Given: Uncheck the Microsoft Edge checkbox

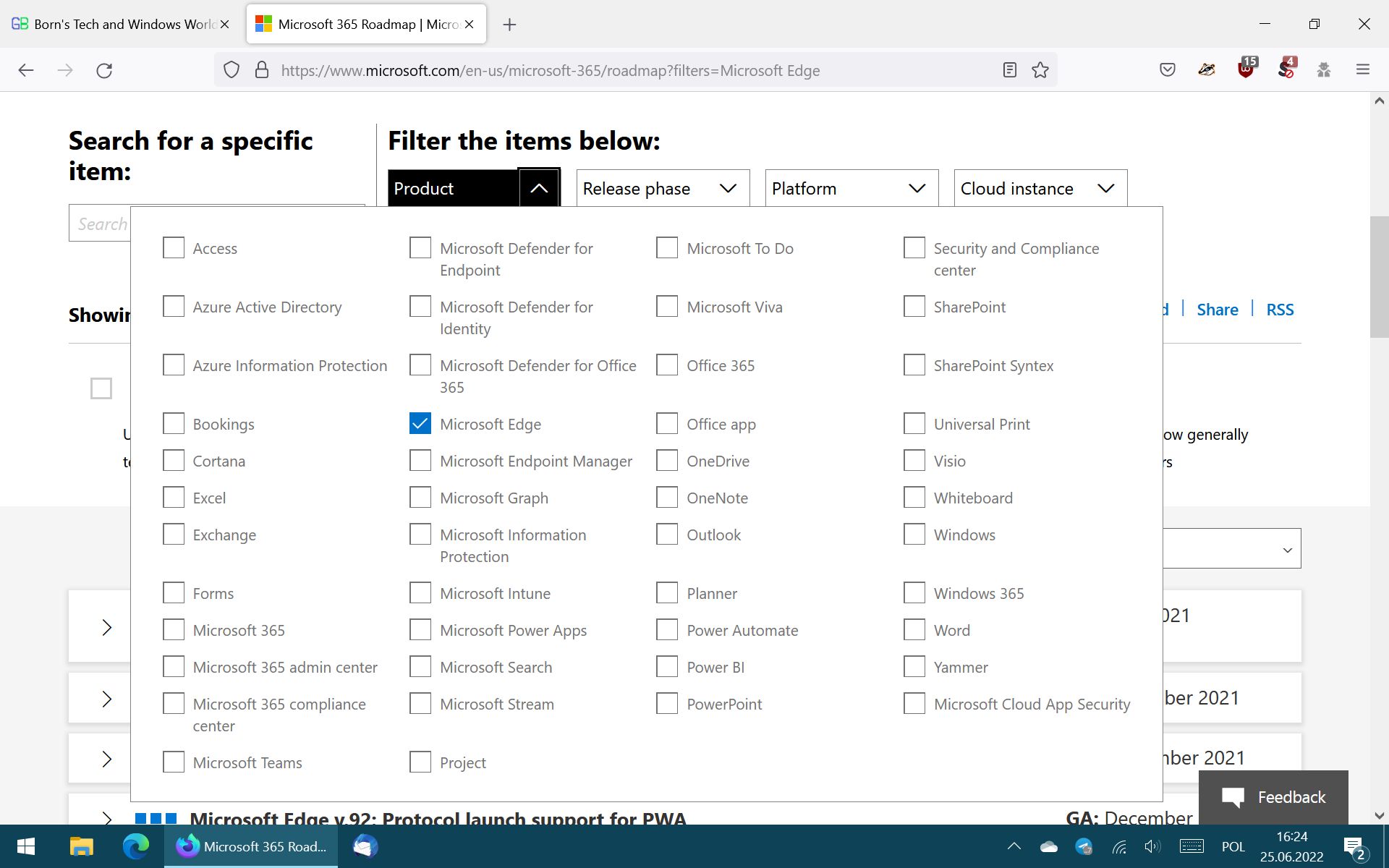Looking at the screenshot, I should [420, 423].
